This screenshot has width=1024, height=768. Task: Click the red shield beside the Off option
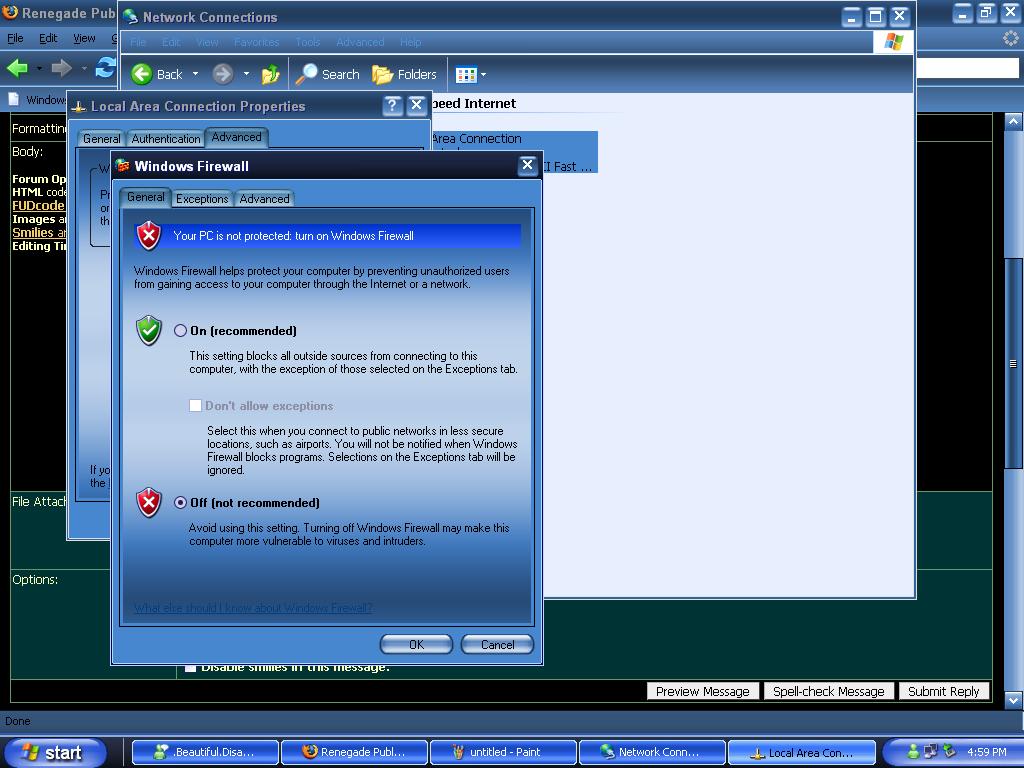coord(149,502)
